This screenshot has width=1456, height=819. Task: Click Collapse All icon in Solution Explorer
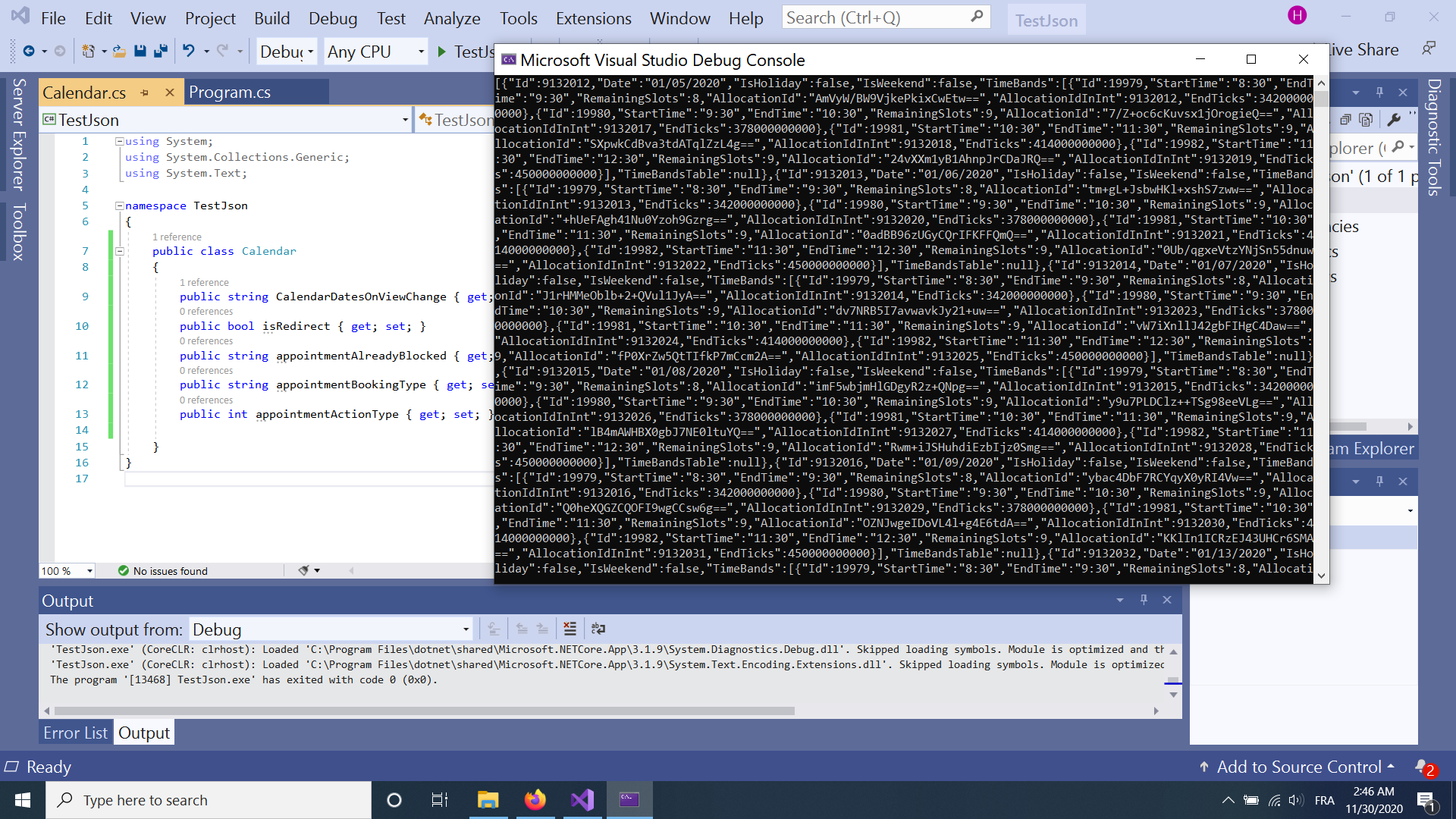tap(1345, 119)
